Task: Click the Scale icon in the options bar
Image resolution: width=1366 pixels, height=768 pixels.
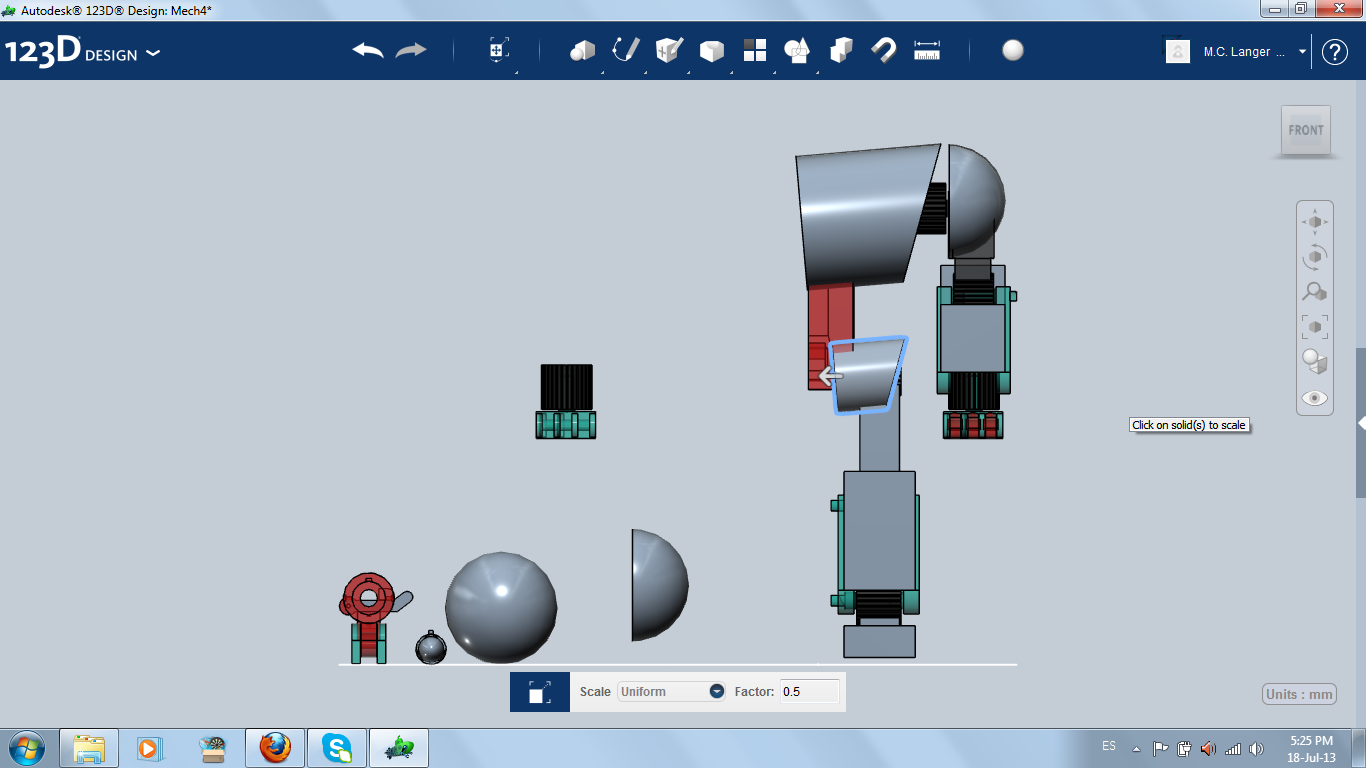Action: (539, 692)
